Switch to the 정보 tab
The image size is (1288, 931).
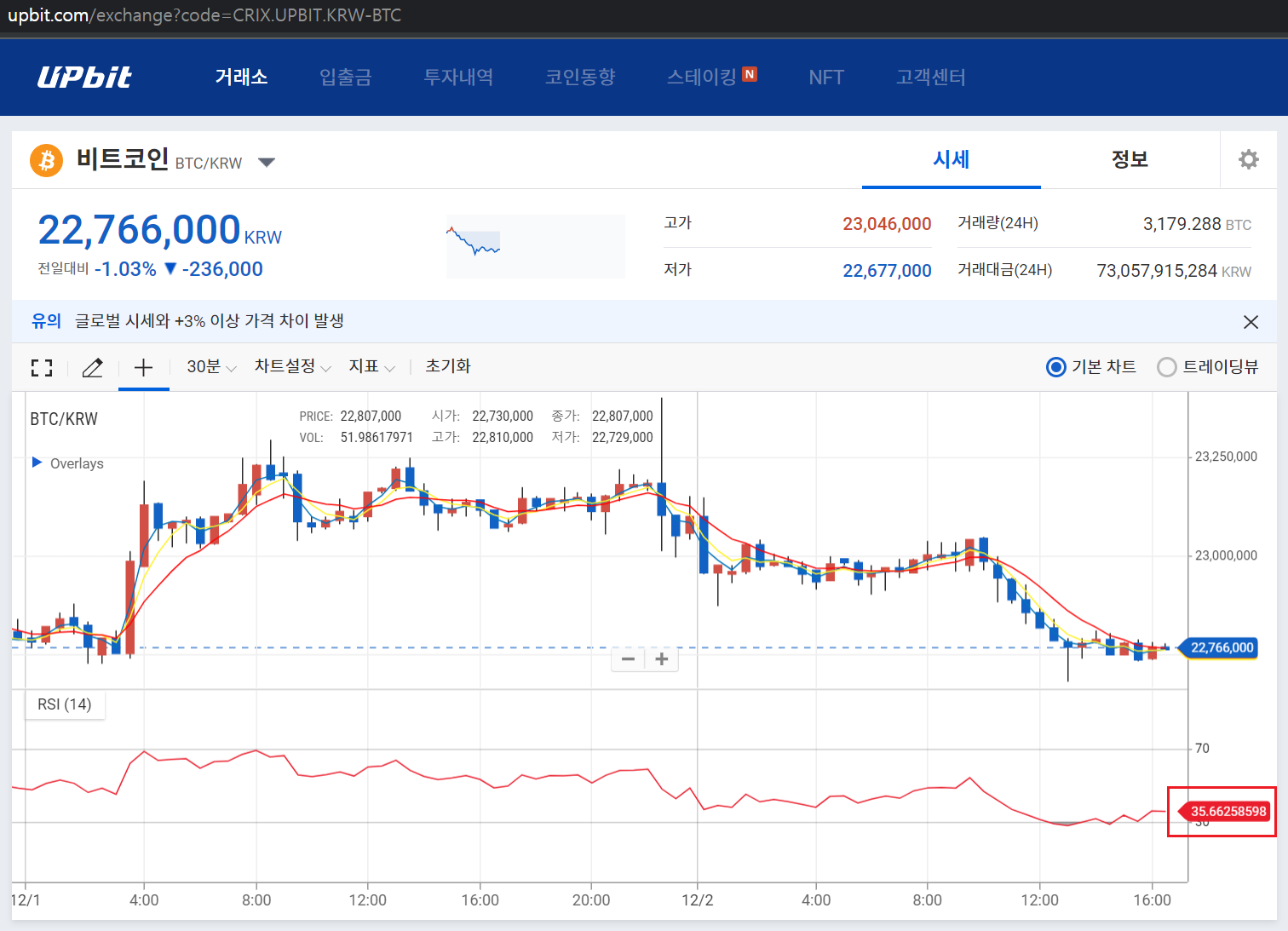(x=1130, y=159)
